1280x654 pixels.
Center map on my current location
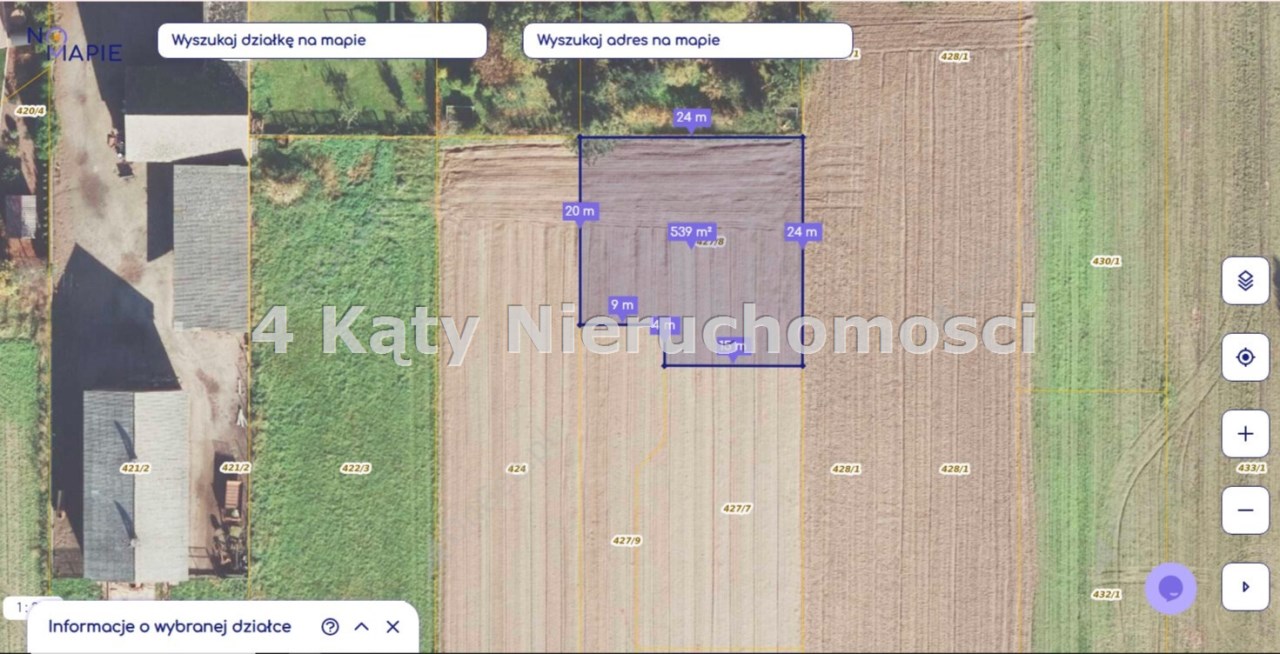1245,357
